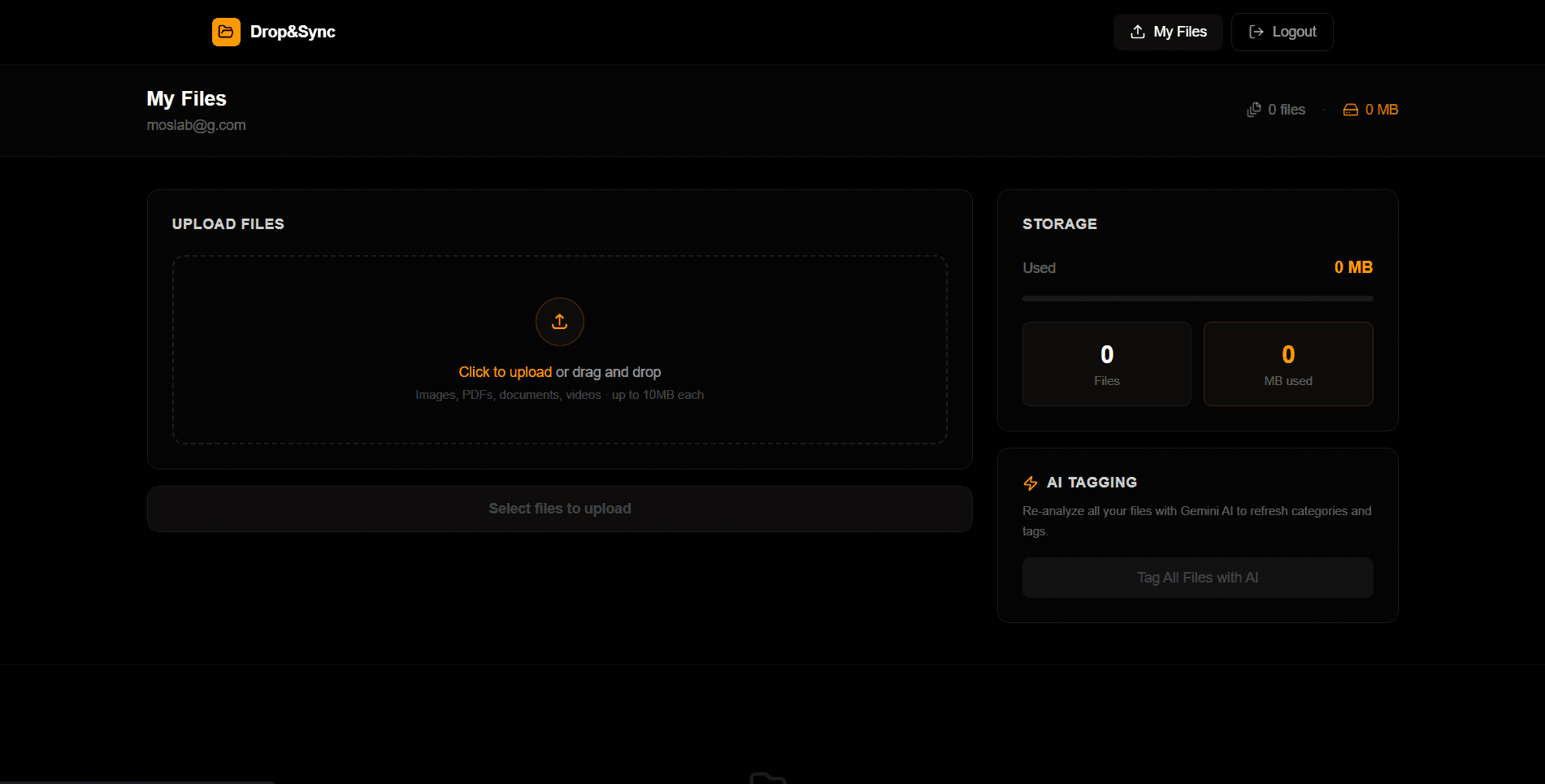Click the lightning bolt icon beside AI TAGGING
This screenshot has width=1545, height=784.
pyautogui.click(x=1030, y=483)
